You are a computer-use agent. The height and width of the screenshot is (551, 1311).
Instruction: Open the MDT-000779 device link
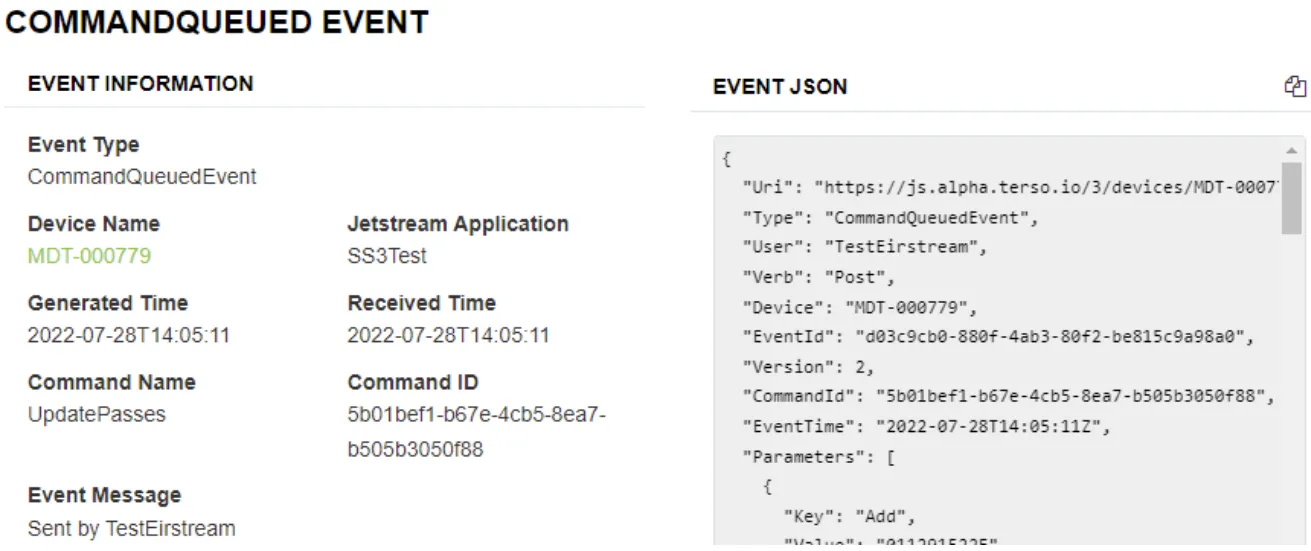click(x=89, y=256)
